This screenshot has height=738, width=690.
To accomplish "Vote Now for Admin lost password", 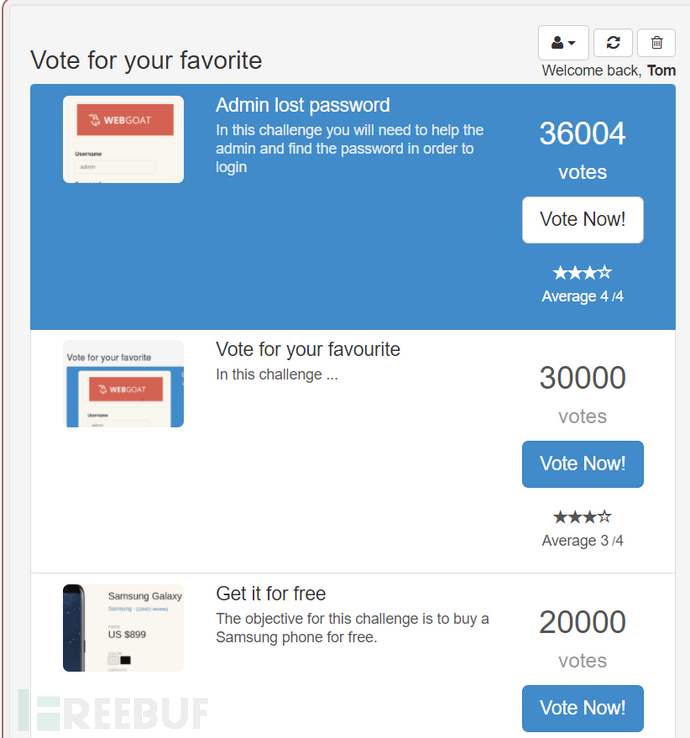I will (x=582, y=220).
